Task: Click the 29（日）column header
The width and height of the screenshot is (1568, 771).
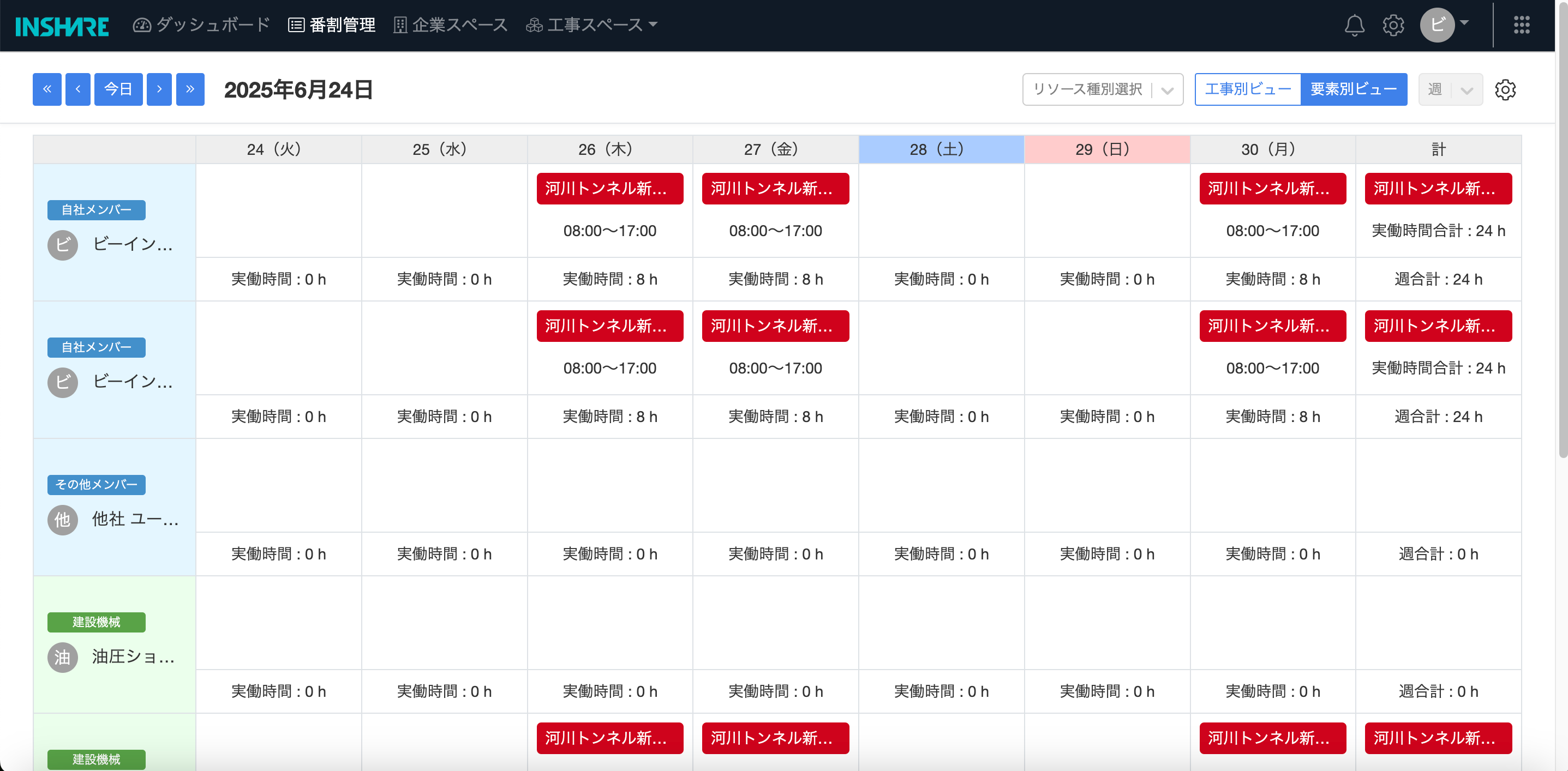Action: (x=1107, y=150)
